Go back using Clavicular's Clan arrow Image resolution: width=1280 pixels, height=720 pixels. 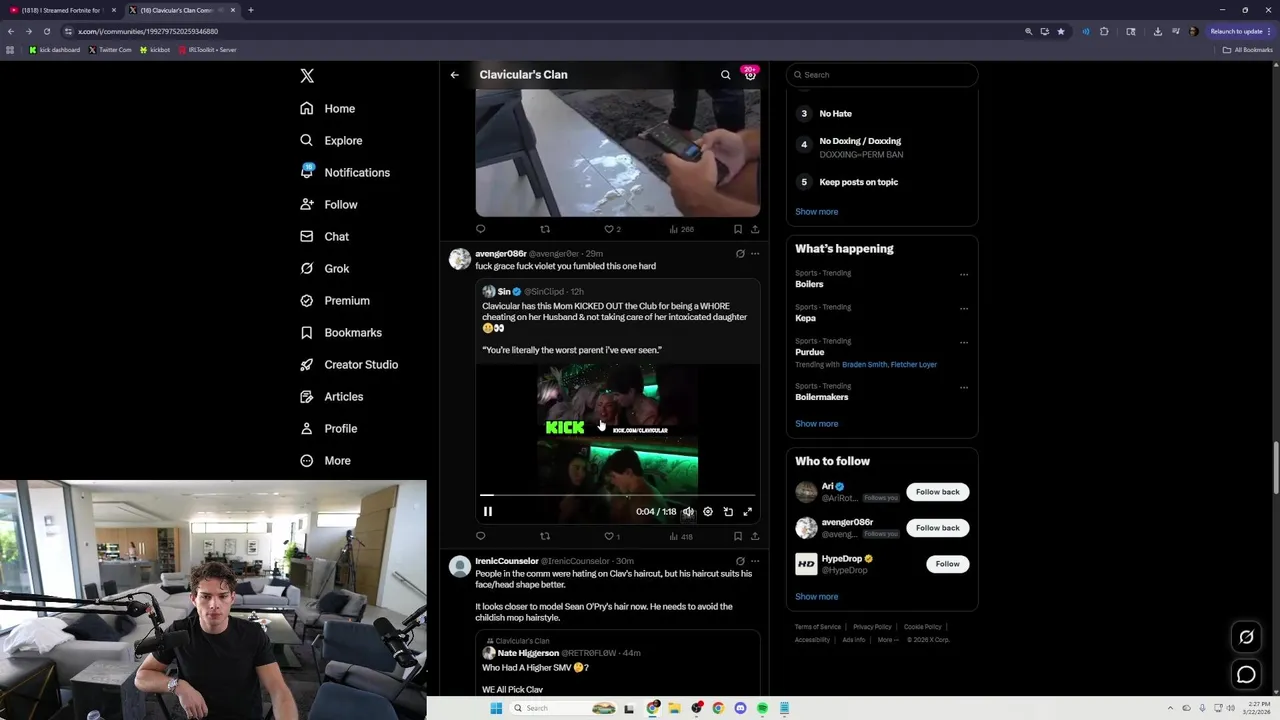tap(454, 75)
